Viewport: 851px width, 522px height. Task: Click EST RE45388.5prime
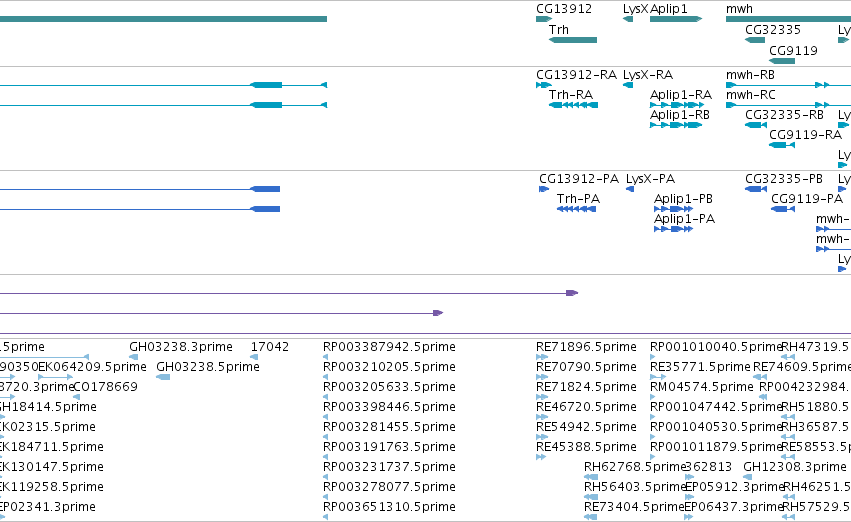click(x=586, y=447)
